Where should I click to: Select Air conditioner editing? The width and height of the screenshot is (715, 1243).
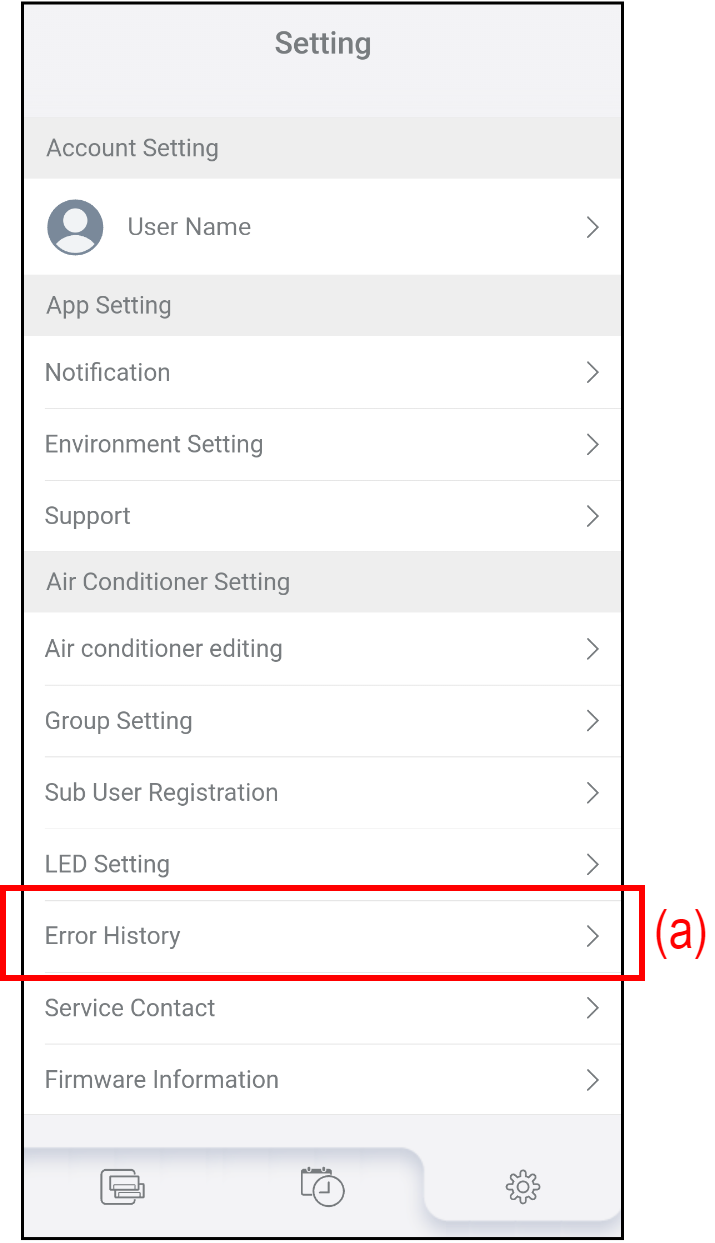164,649
